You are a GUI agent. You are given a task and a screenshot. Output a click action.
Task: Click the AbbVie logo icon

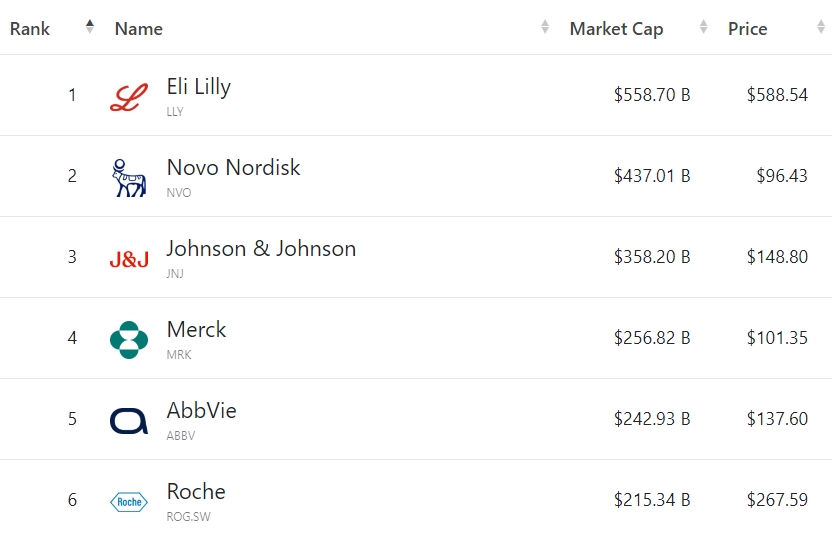(128, 420)
